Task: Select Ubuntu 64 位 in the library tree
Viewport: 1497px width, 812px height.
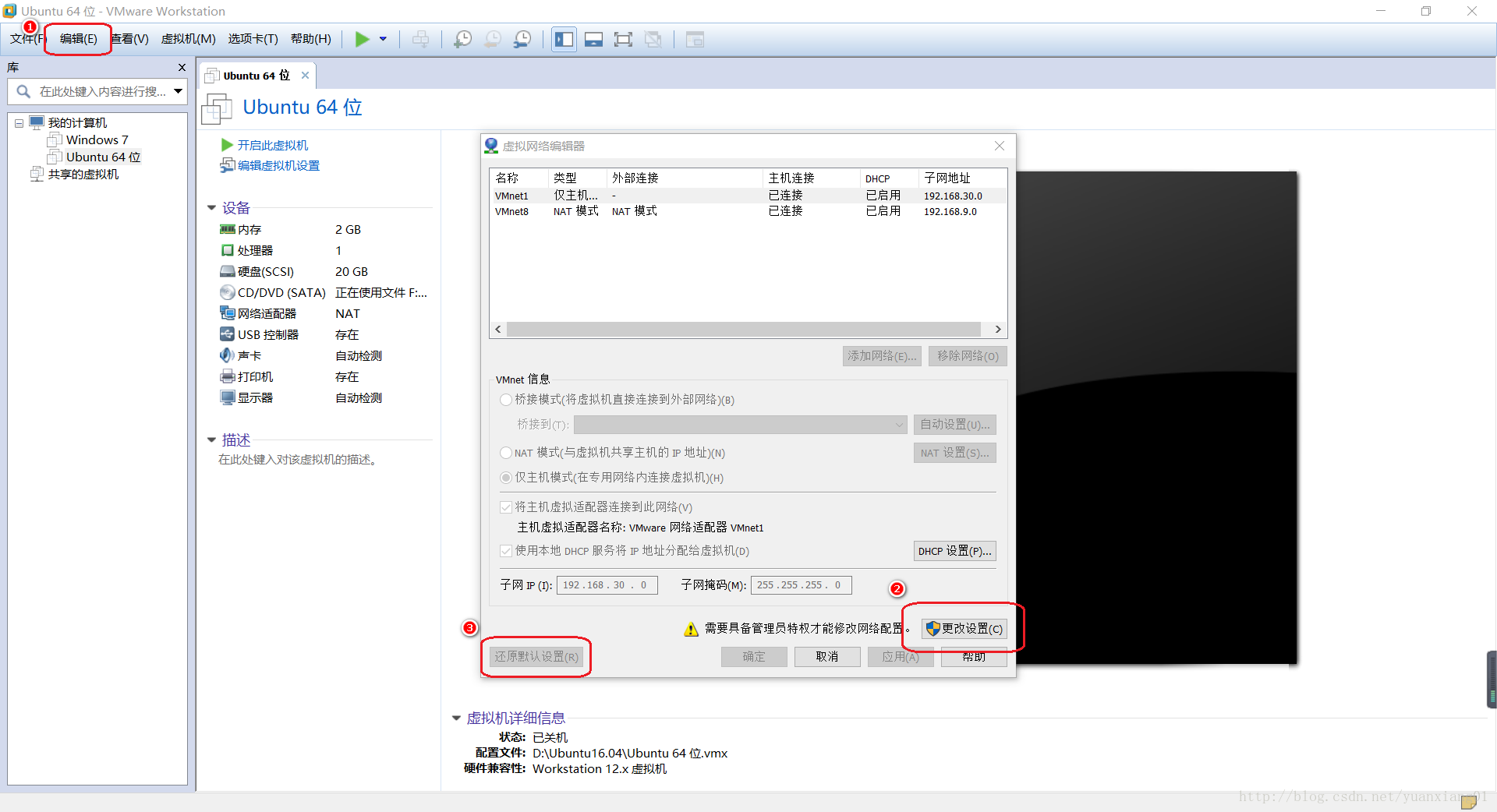Action: coord(103,157)
